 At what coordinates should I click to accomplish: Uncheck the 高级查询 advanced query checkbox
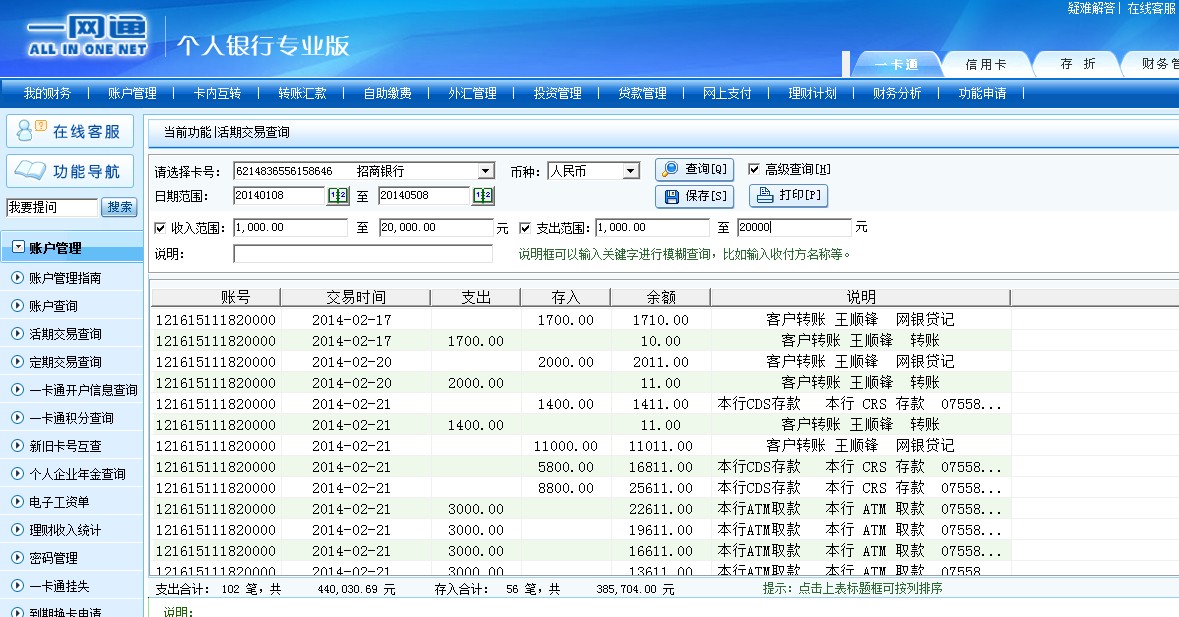[754, 169]
